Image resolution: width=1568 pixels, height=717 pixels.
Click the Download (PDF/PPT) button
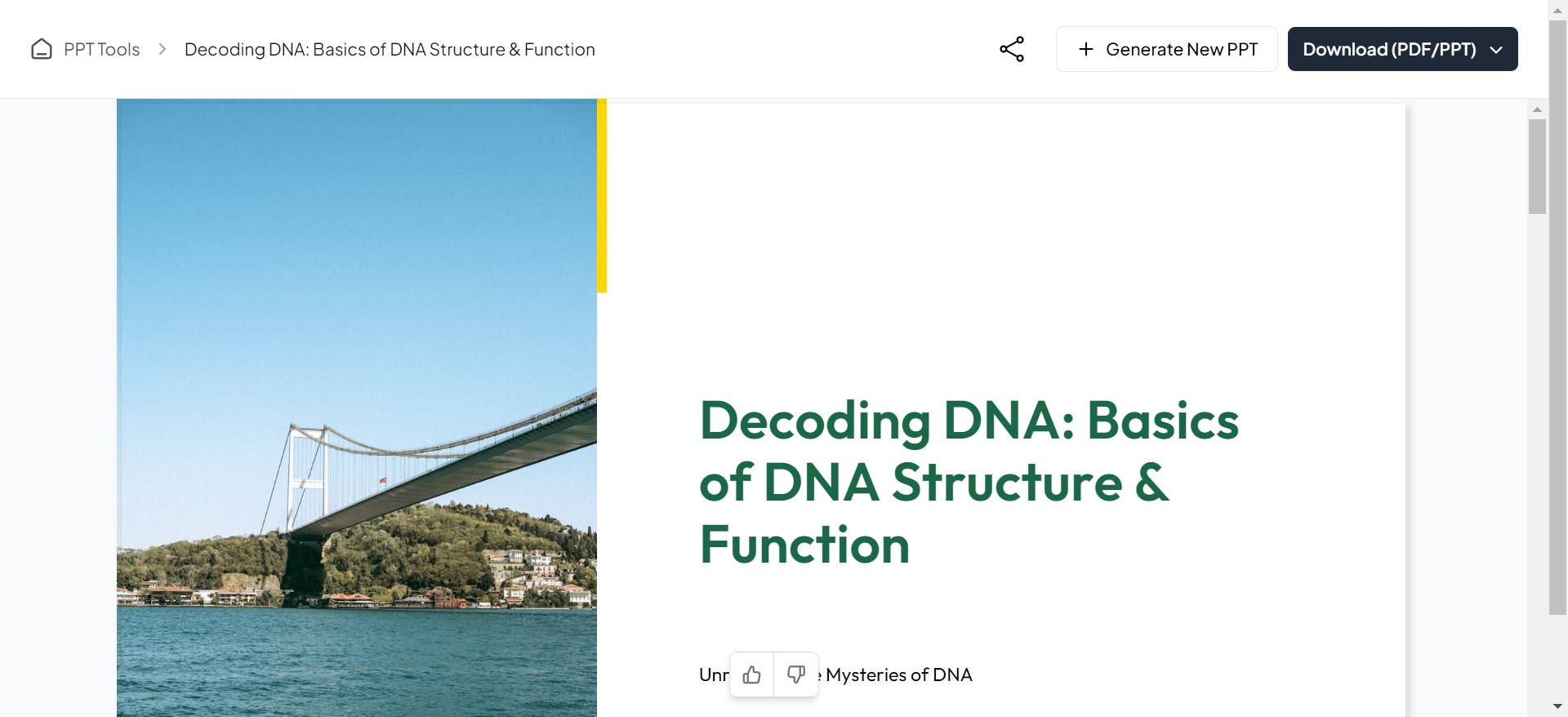(x=1388, y=50)
